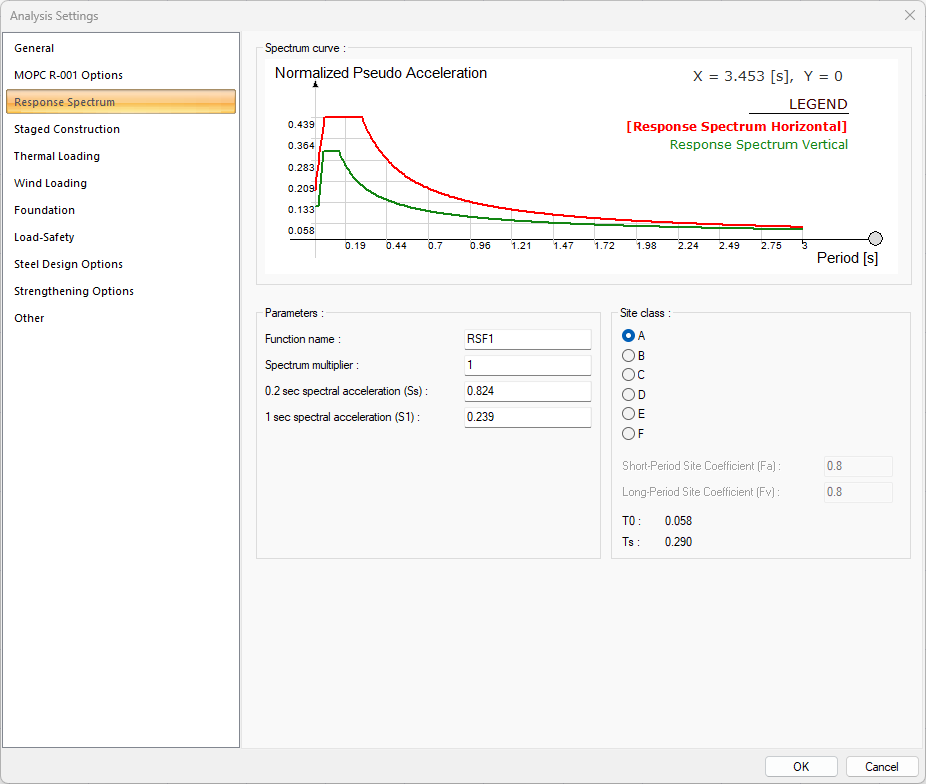Viewport: 926px width, 784px height.
Task: Select MOPC R-001 Options category
Action: [68, 75]
